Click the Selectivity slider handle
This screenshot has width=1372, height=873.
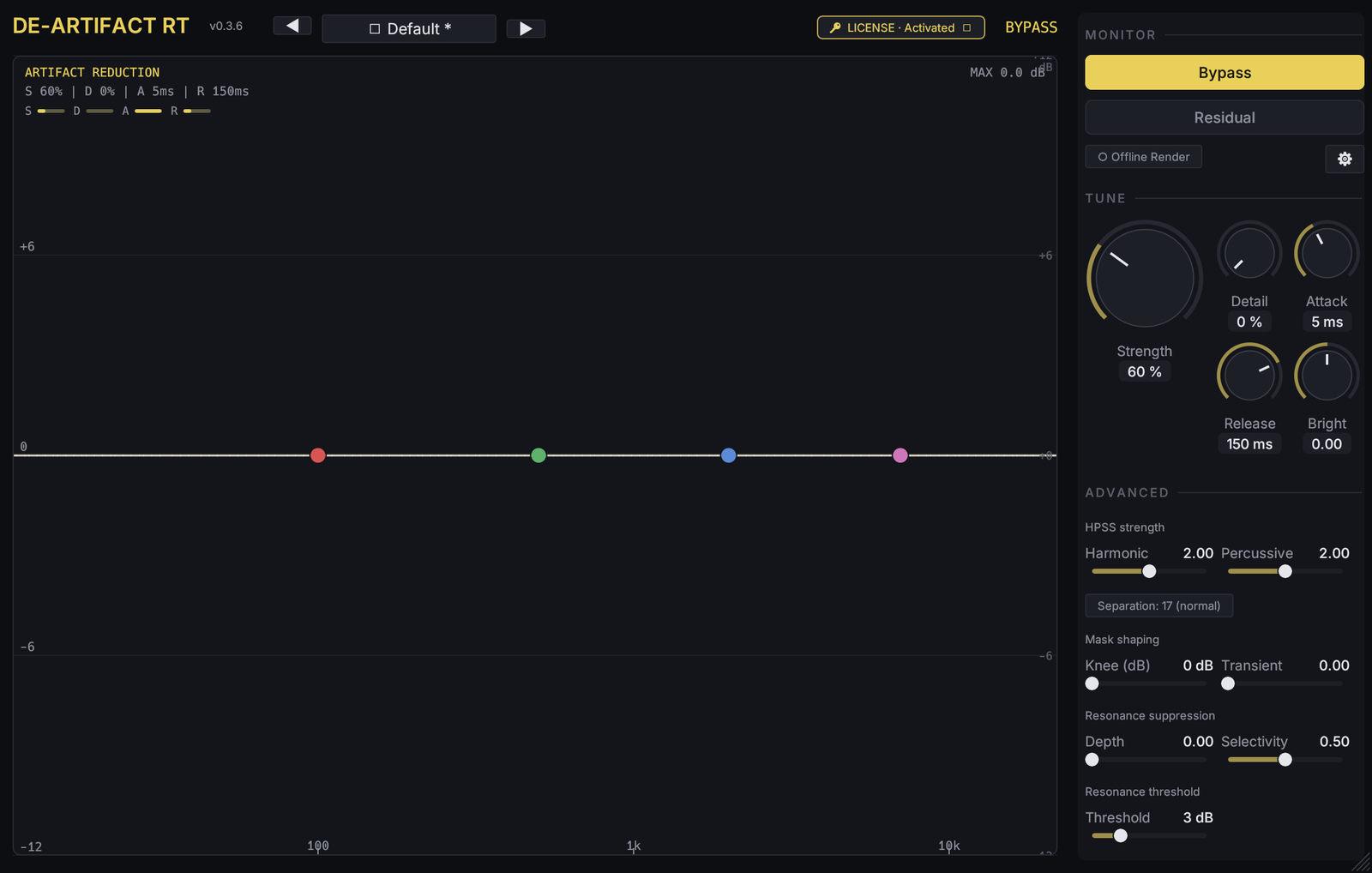(1285, 760)
